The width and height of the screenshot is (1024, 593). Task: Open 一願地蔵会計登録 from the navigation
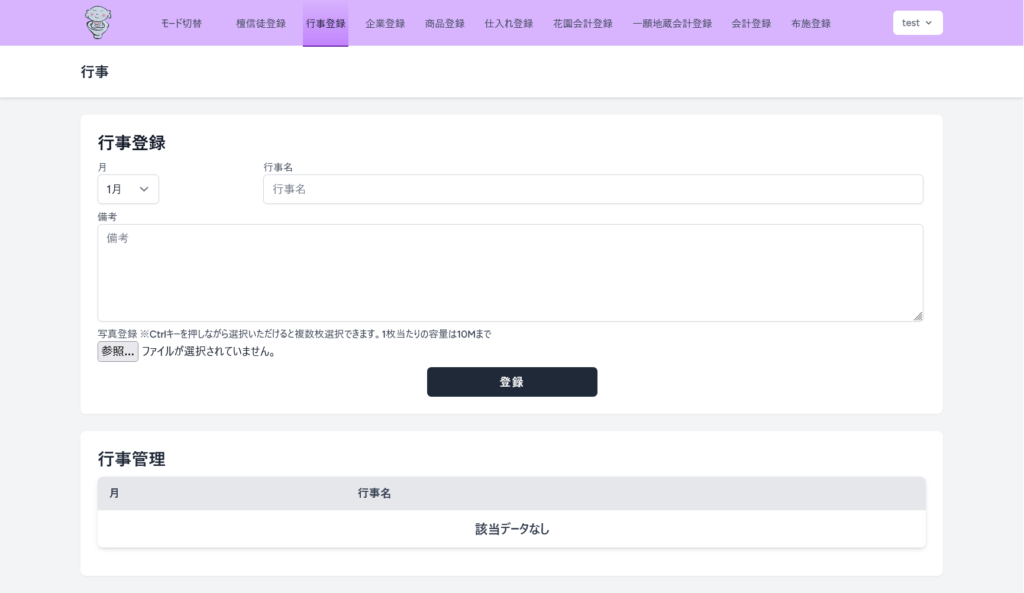[x=671, y=23]
